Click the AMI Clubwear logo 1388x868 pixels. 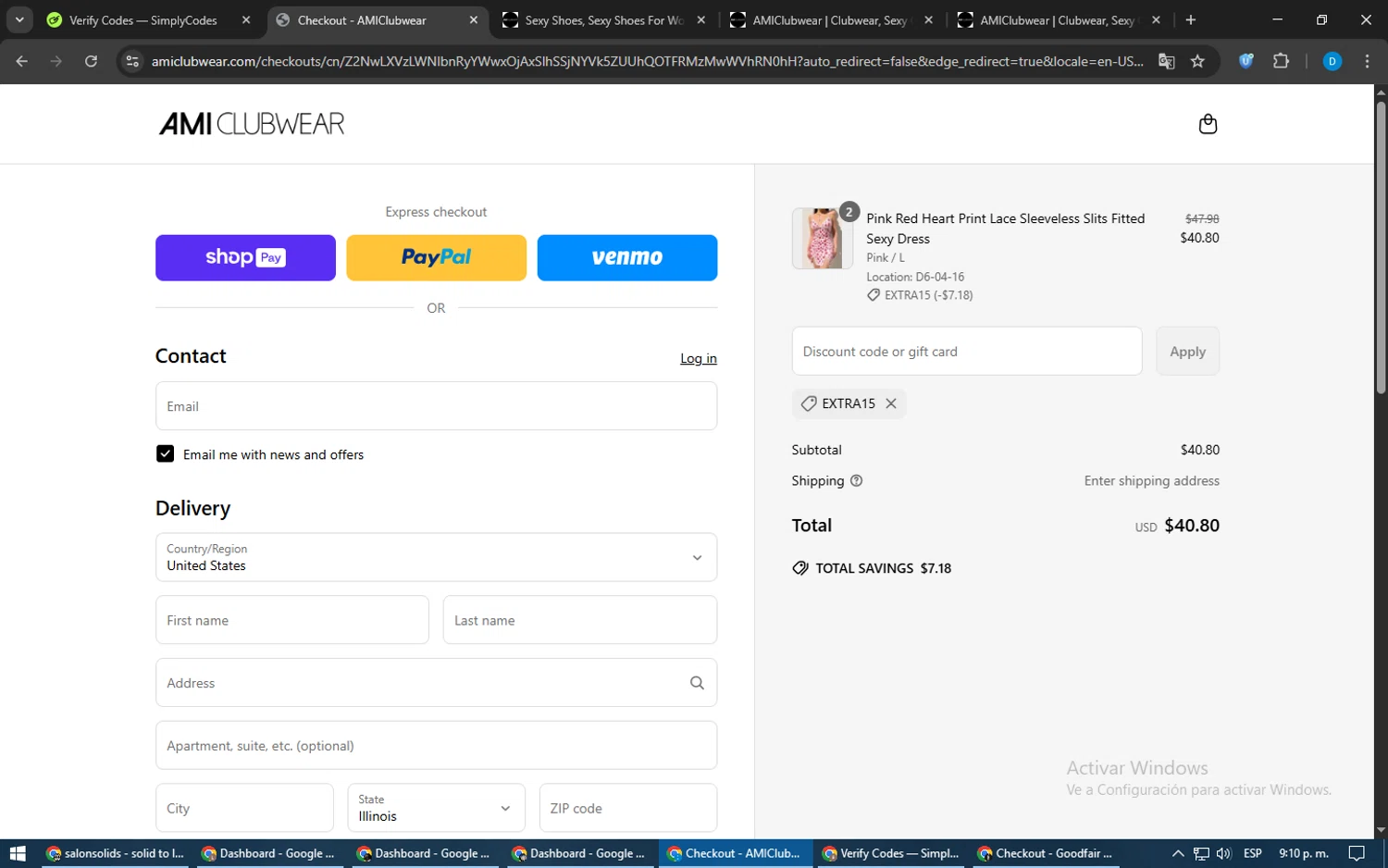(x=252, y=124)
